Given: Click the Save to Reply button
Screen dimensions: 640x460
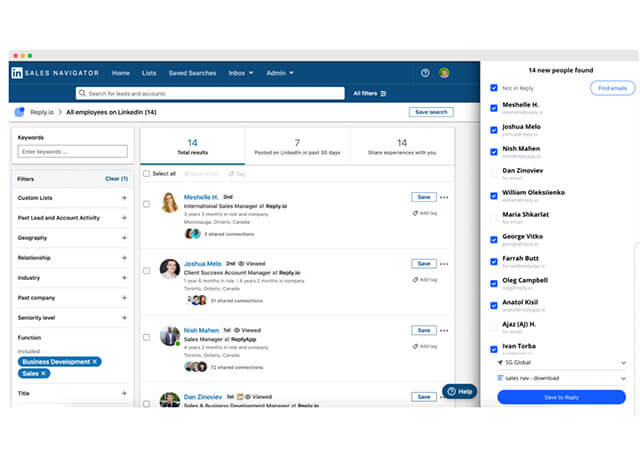Looking at the screenshot, I should click(561, 397).
